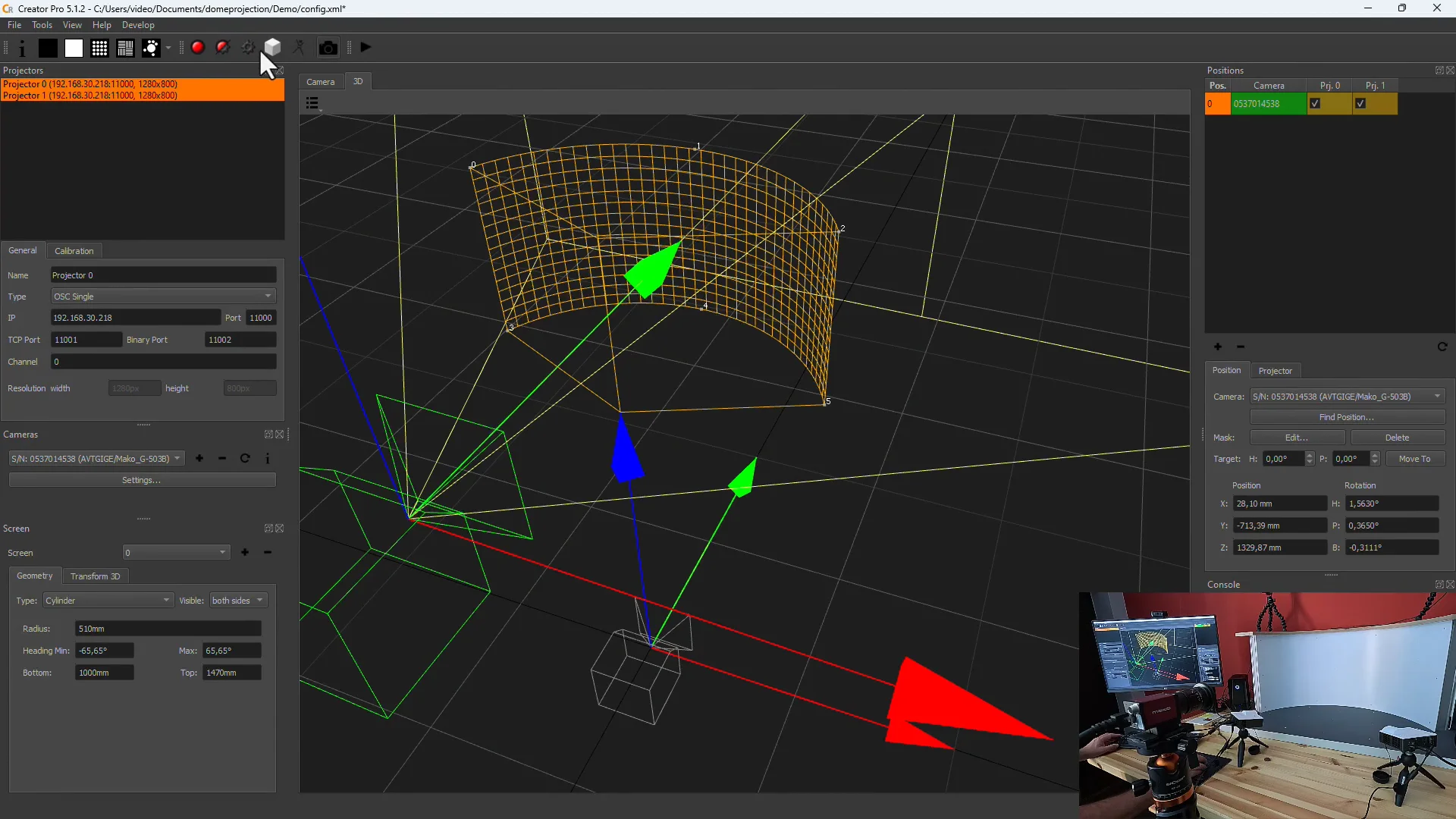Screen dimensions: 1456x819
Task: Click the Radius input field (510mm)
Action: [x=168, y=629]
